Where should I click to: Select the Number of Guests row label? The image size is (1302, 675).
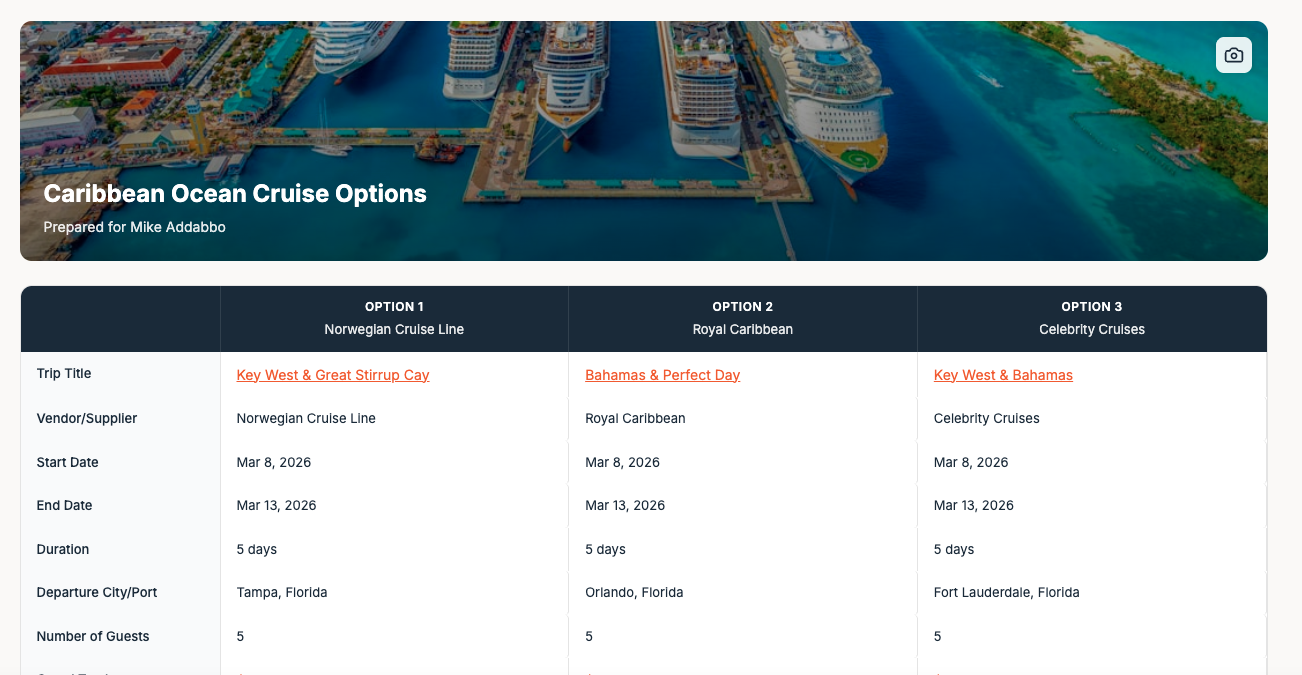pyautogui.click(x=93, y=636)
